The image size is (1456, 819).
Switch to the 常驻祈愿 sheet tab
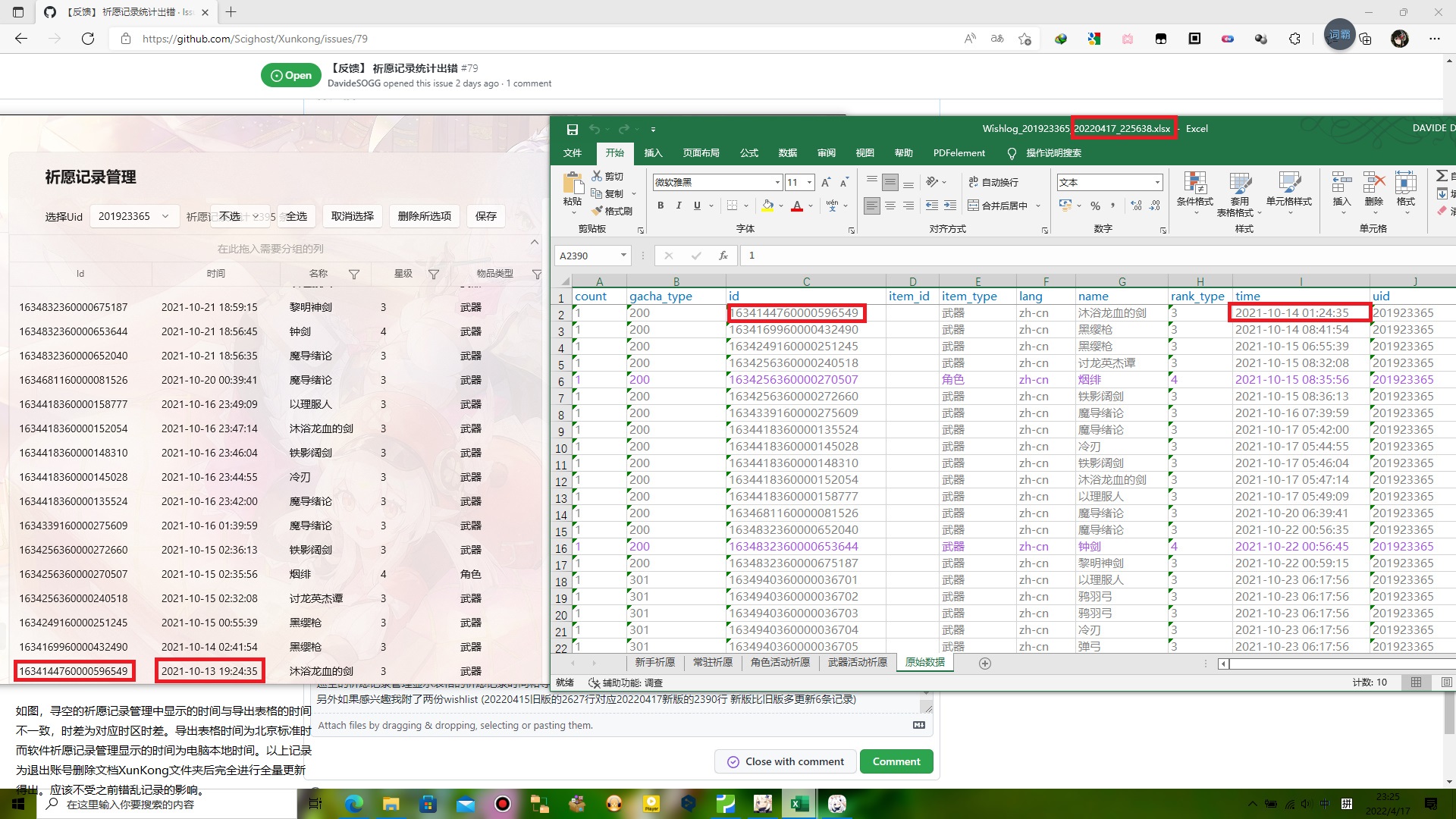pyautogui.click(x=713, y=662)
